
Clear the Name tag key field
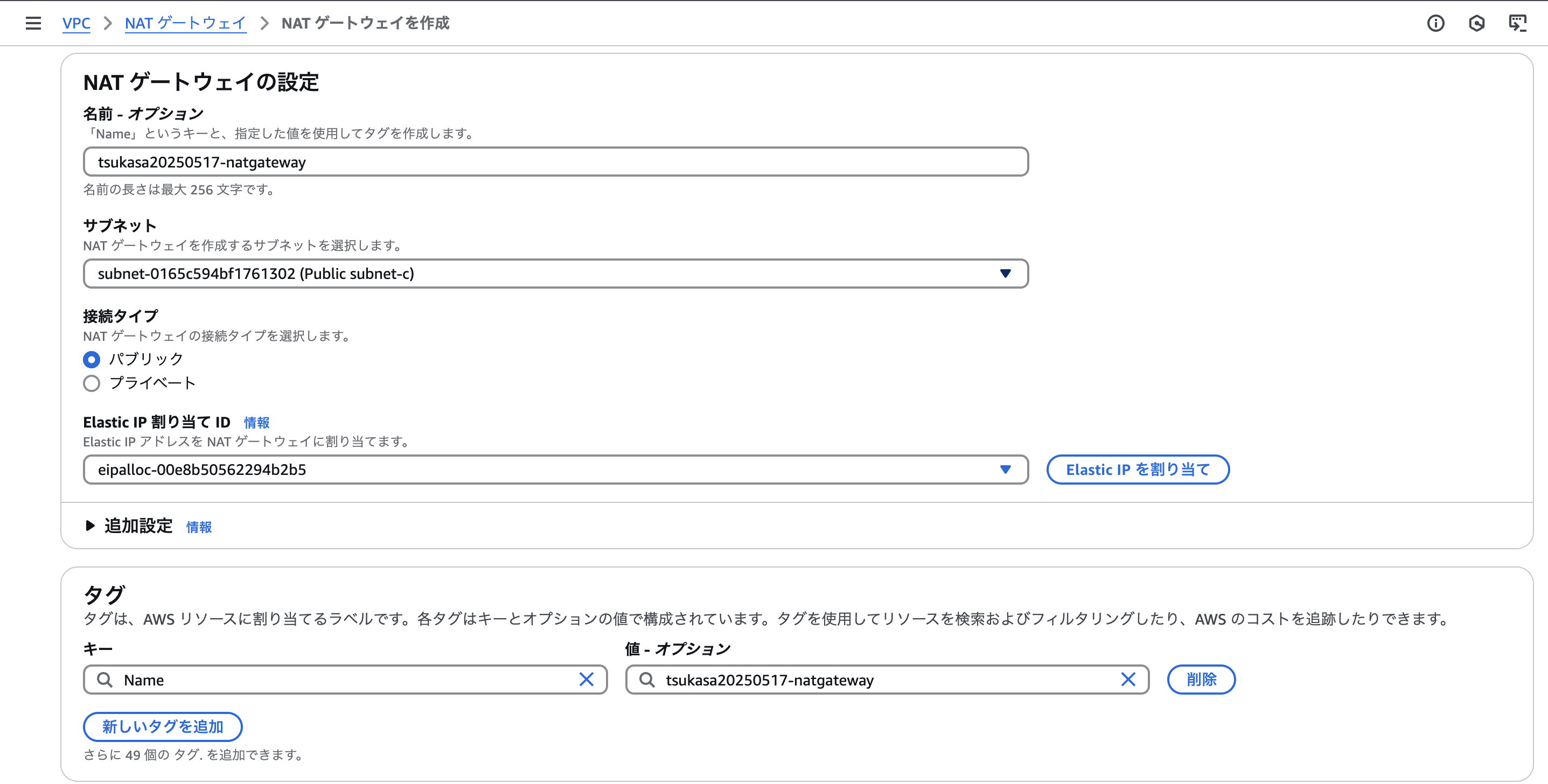(x=586, y=680)
